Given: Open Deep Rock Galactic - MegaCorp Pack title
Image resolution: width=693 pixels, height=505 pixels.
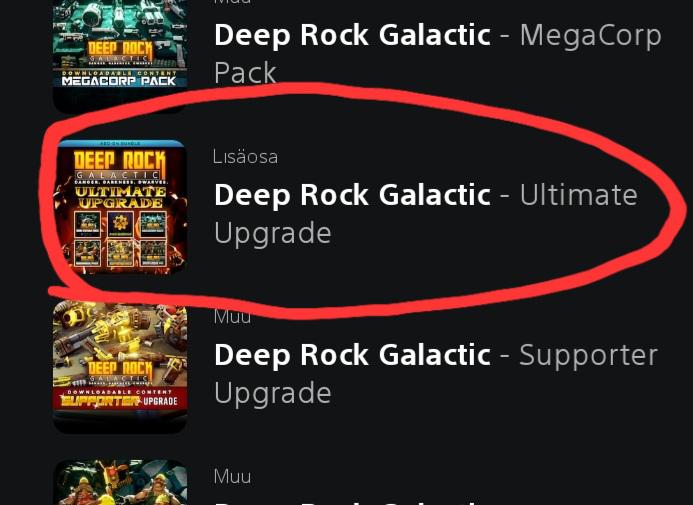Looking at the screenshot, I should click(x=438, y=53).
